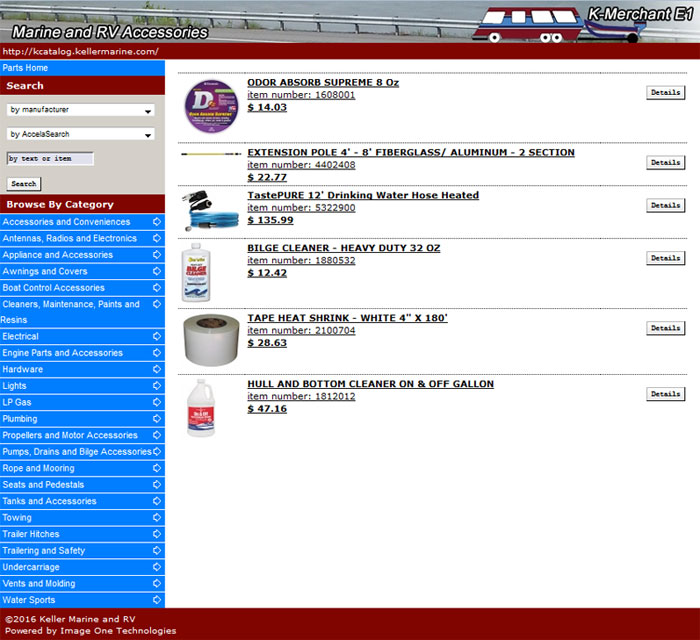Click the 'by text or item' search field

click(x=50, y=159)
